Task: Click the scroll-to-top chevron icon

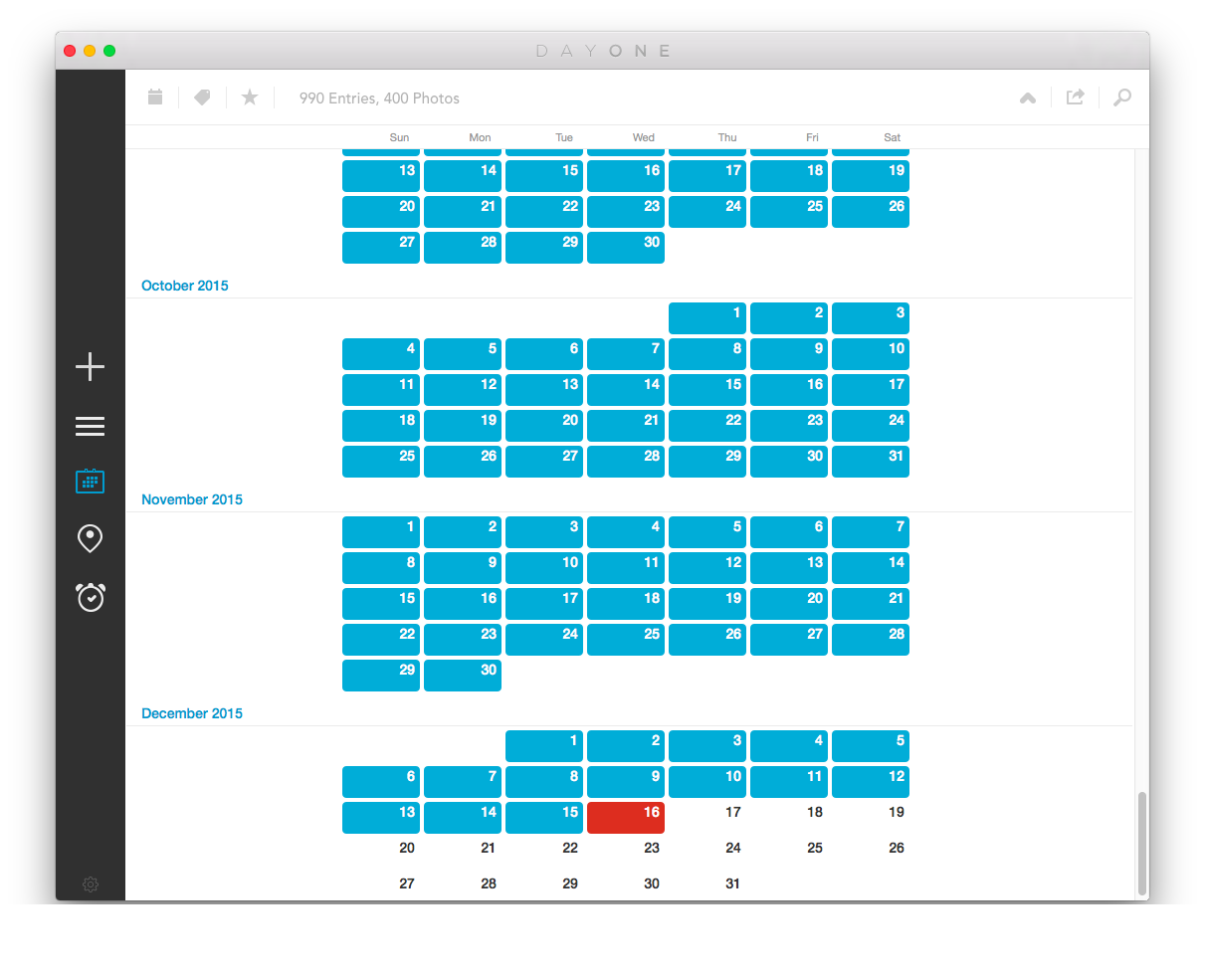Action: click(1028, 98)
